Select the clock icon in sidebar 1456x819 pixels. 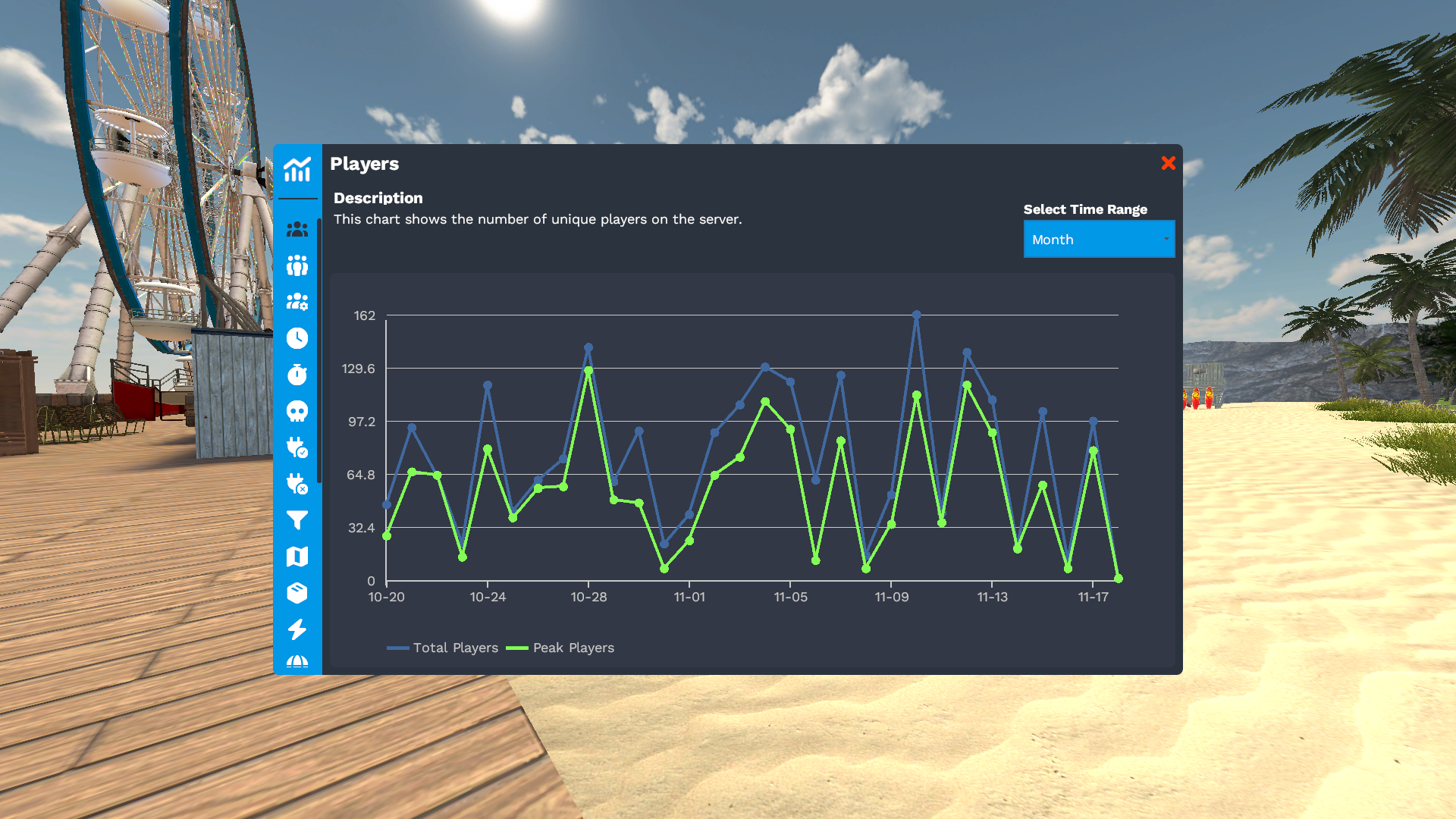point(297,338)
